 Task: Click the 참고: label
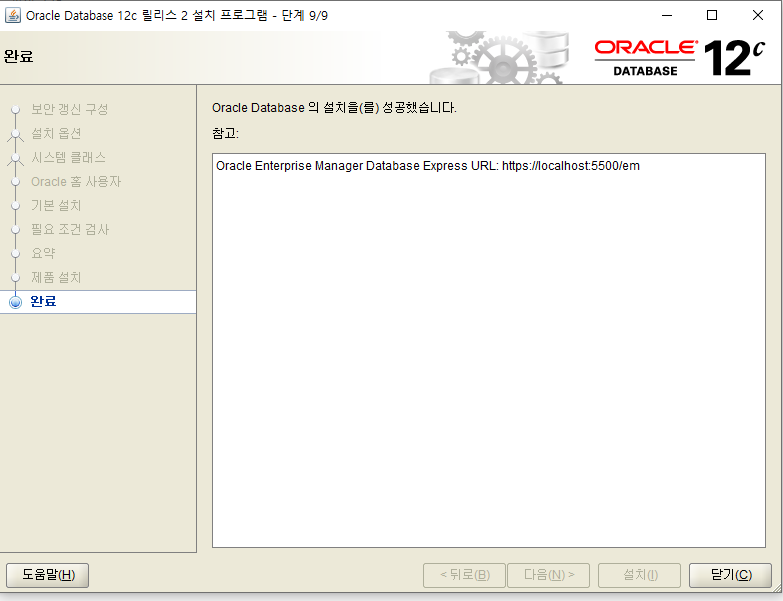click(x=225, y=133)
